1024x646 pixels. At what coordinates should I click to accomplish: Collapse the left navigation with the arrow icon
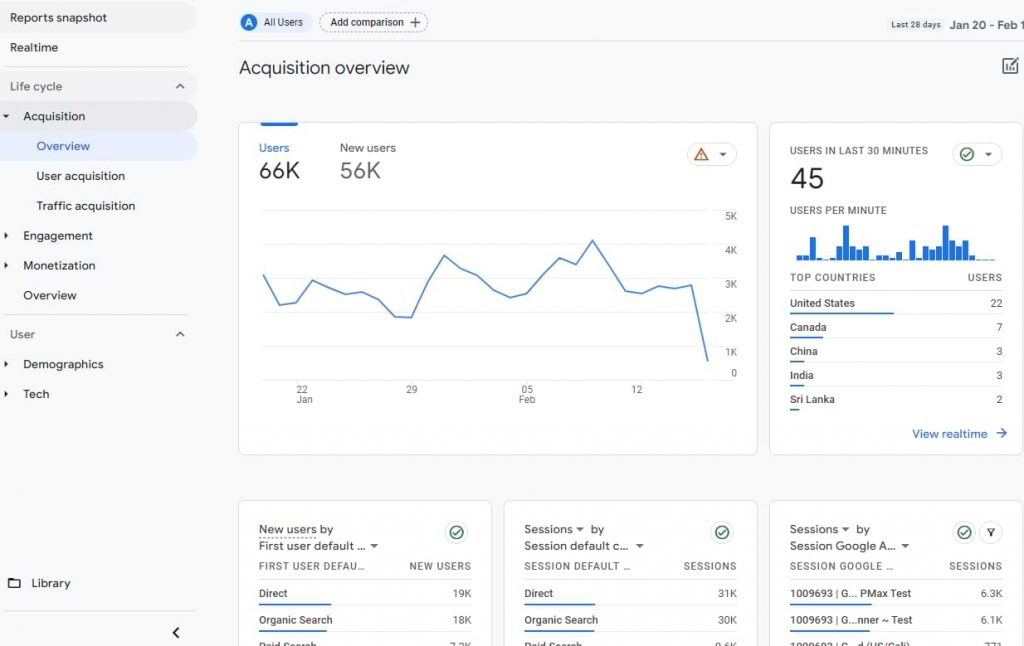pos(176,632)
